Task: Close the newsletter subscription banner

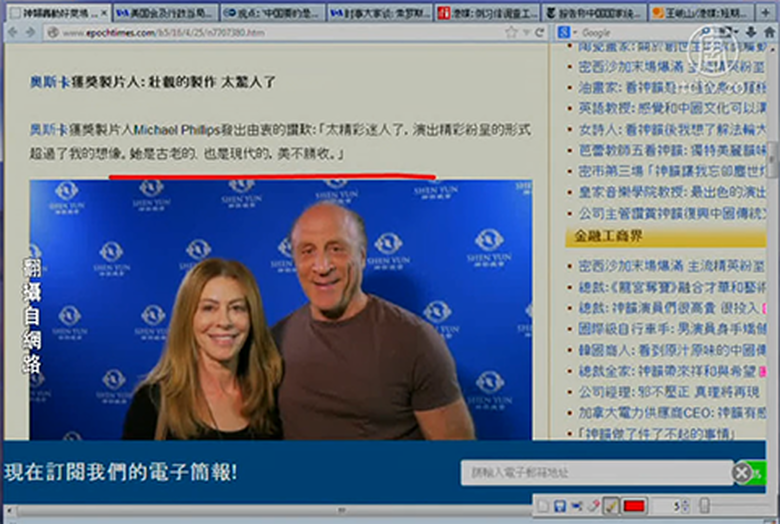Action: click(741, 473)
